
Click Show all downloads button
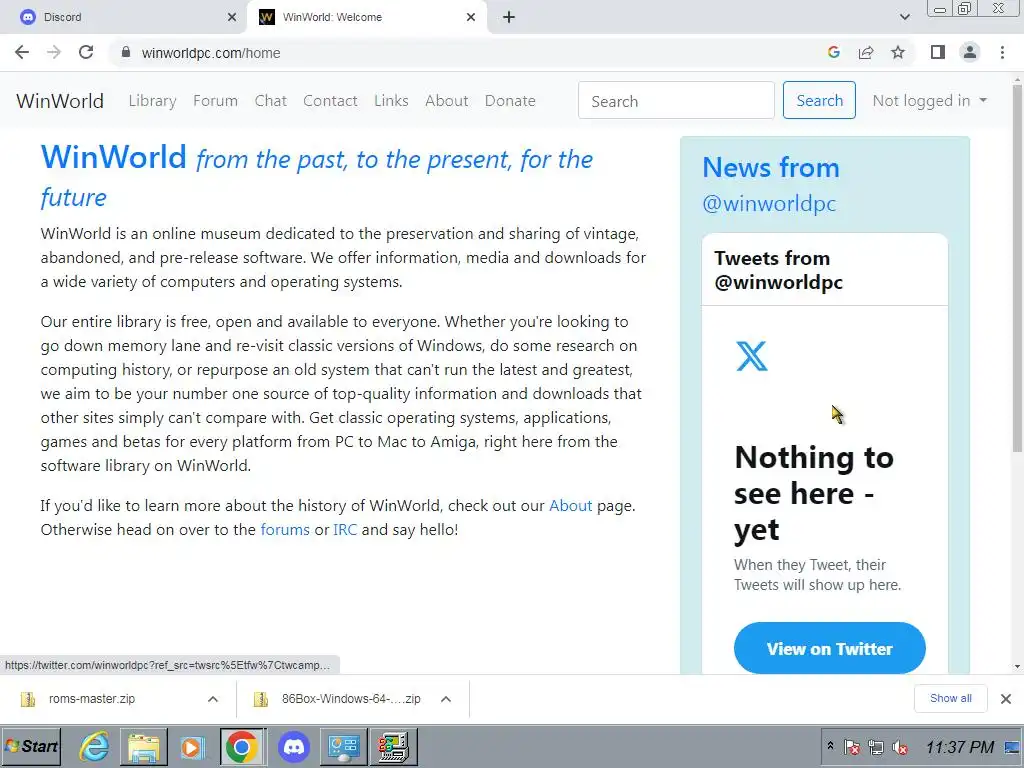(x=950, y=699)
